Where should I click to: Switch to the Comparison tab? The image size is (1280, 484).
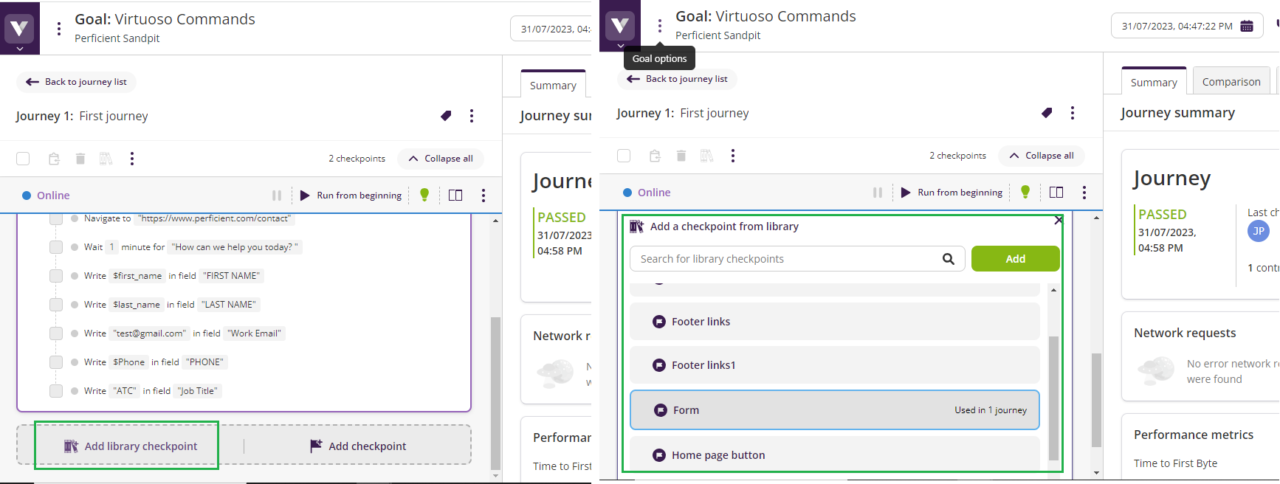click(x=1231, y=82)
